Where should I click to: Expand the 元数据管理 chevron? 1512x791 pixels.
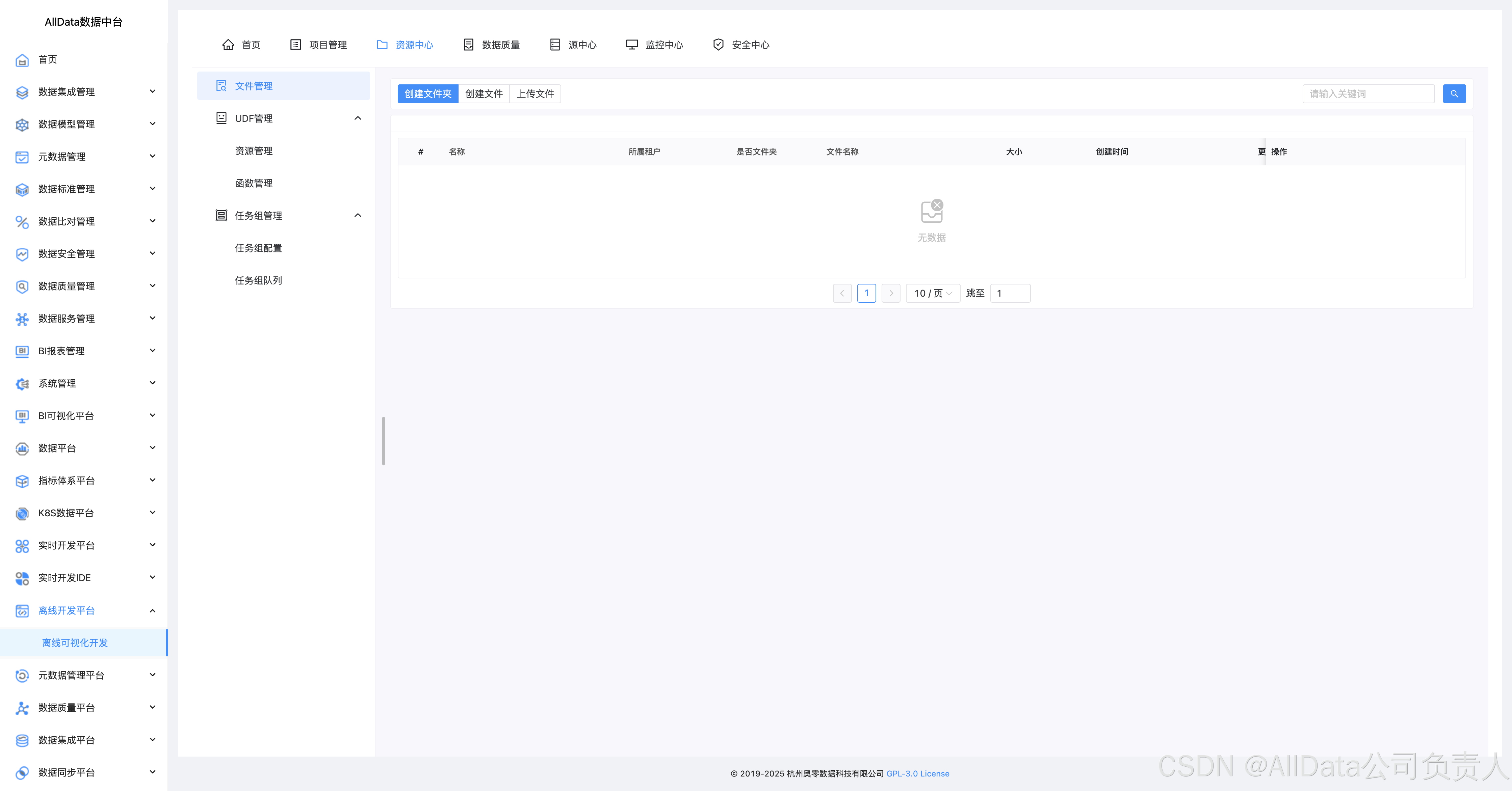[153, 156]
